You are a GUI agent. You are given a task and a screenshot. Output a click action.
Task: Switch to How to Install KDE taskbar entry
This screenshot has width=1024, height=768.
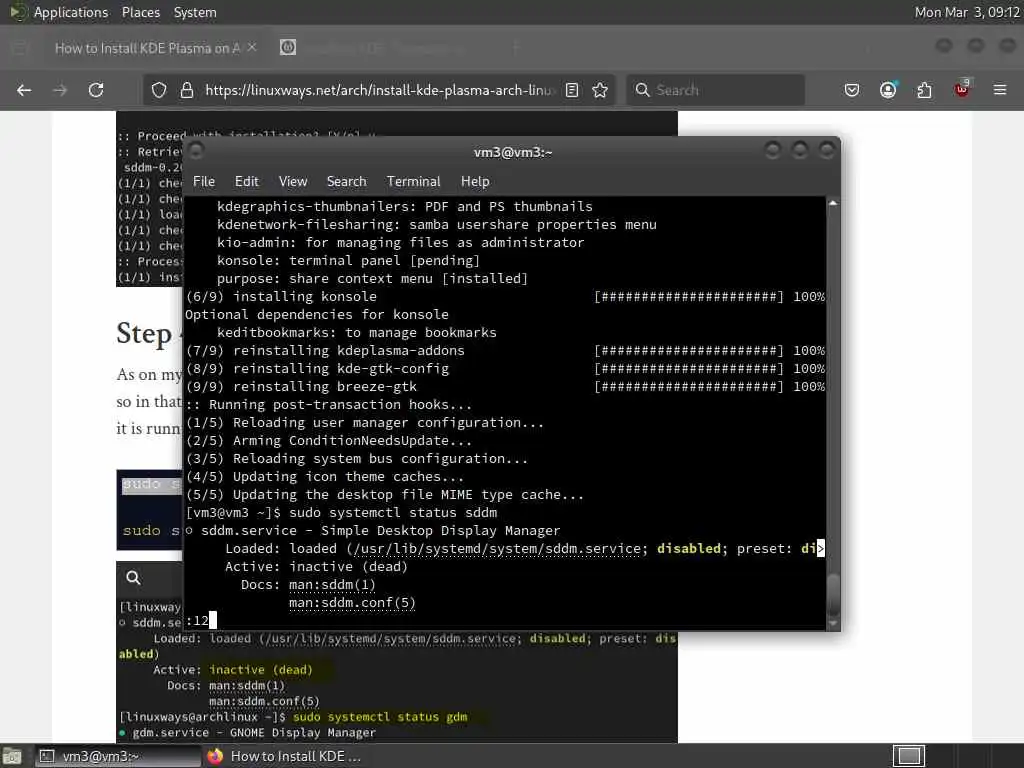(x=283, y=756)
